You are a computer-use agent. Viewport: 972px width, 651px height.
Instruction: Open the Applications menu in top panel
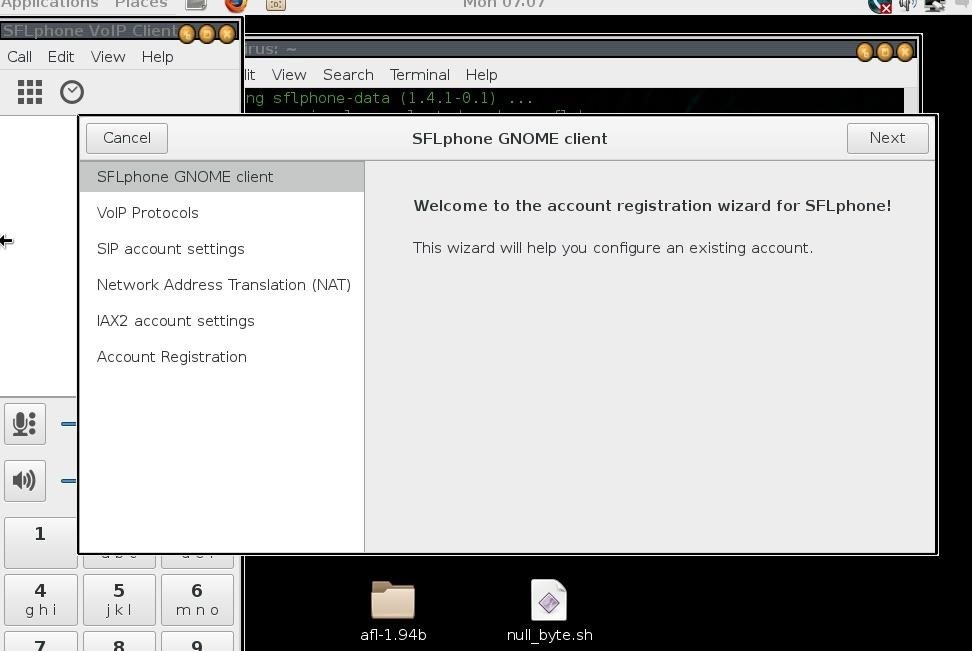pos(50,4)
